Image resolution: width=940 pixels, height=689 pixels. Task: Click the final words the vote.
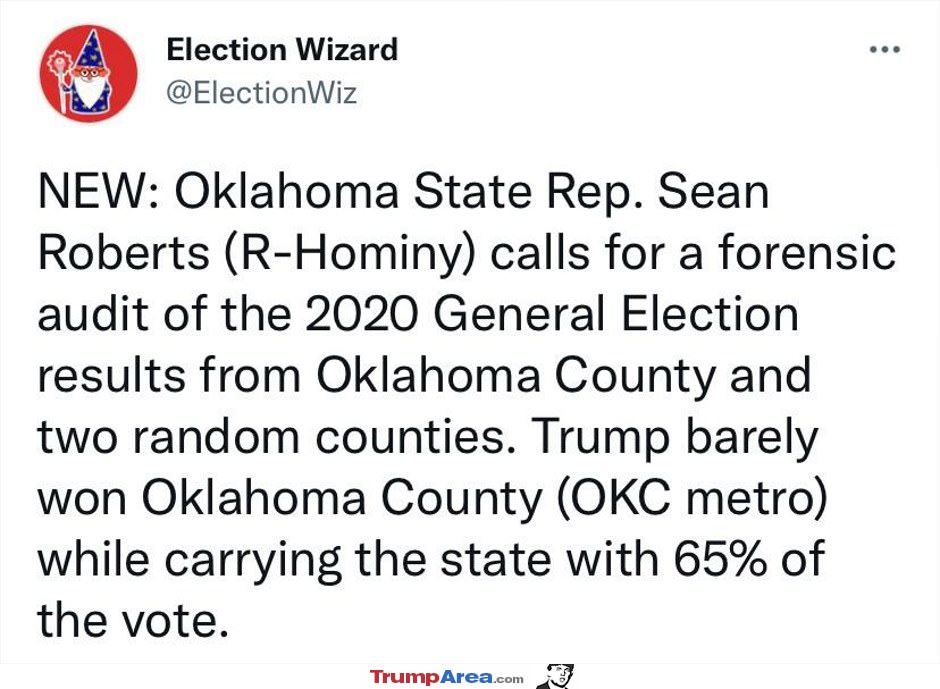[133, 620]
